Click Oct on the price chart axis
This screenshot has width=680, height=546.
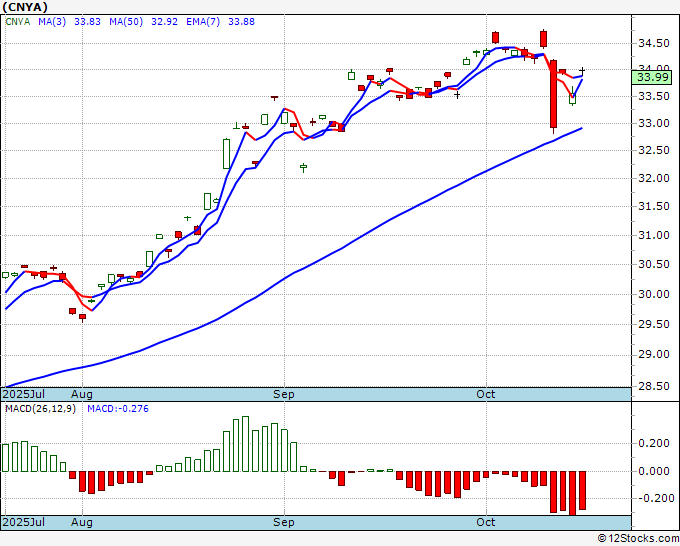[486, 394]
